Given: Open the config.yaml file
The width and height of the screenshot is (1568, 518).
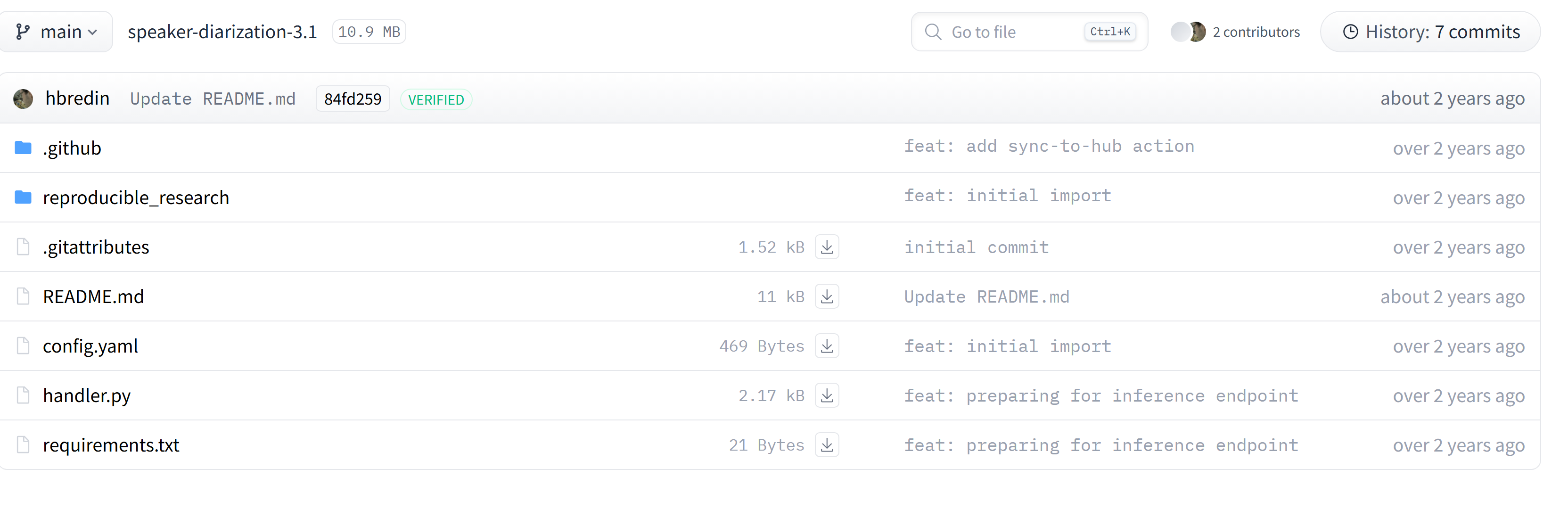Looking at the screenshot, I should (90, 346).
